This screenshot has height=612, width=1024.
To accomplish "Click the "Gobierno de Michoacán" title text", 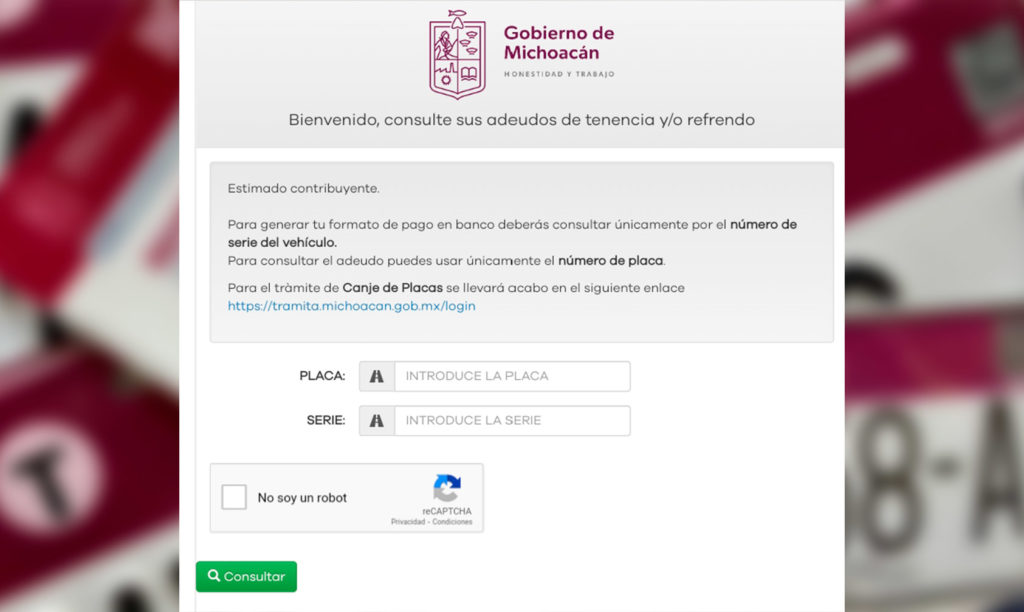I will click(x=559, y=42).
